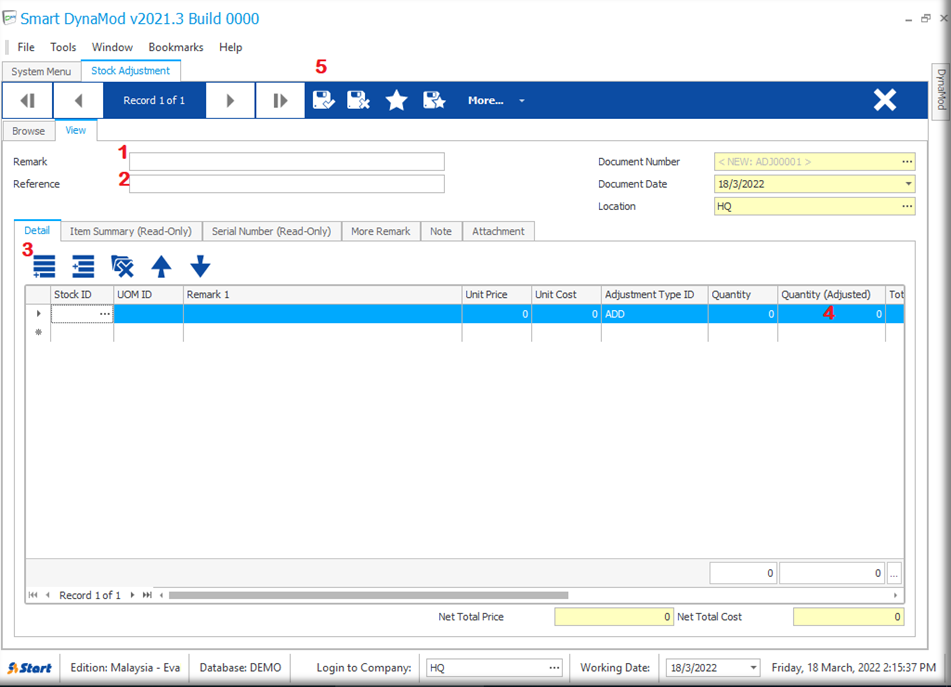
Task: Move the detail row up
Action: click(x=161, y=267)
